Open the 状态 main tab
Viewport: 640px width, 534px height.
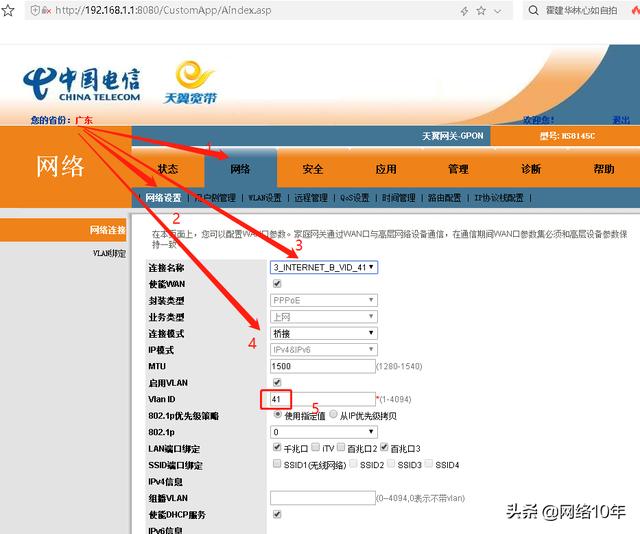[x=168, y=169]
